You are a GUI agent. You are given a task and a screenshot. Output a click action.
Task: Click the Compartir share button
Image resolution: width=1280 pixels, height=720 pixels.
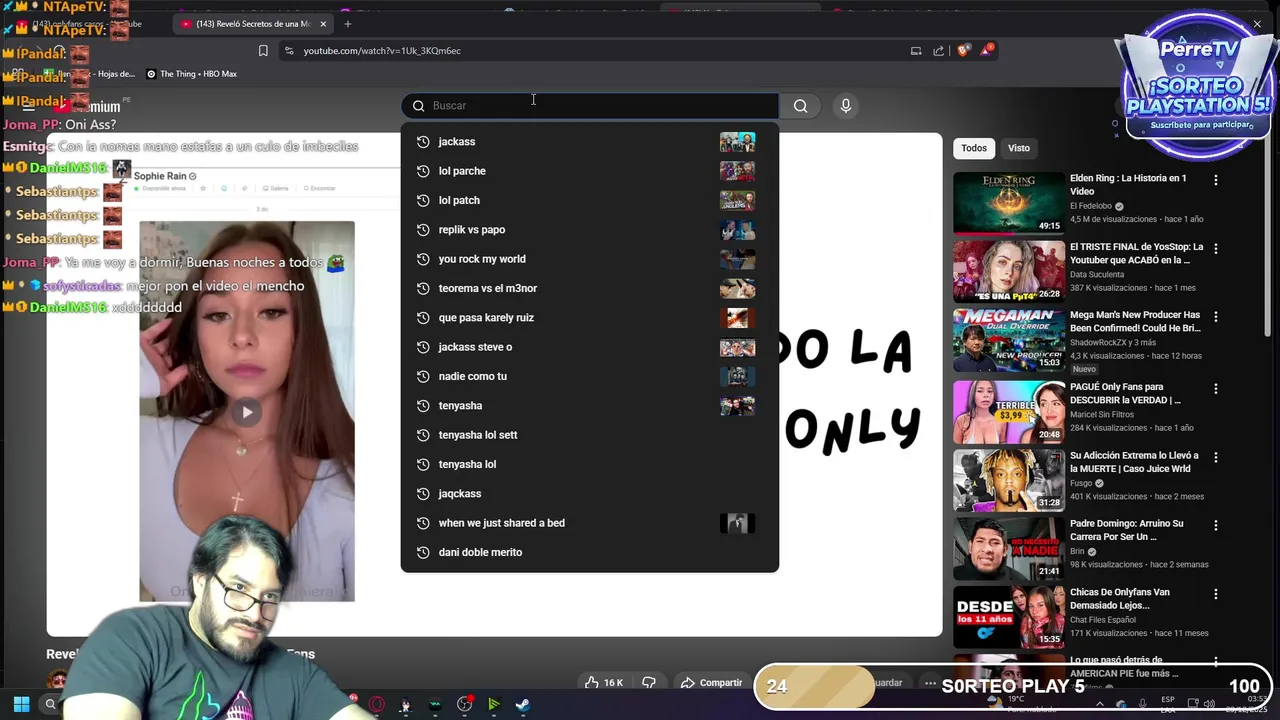click(711, 683)
